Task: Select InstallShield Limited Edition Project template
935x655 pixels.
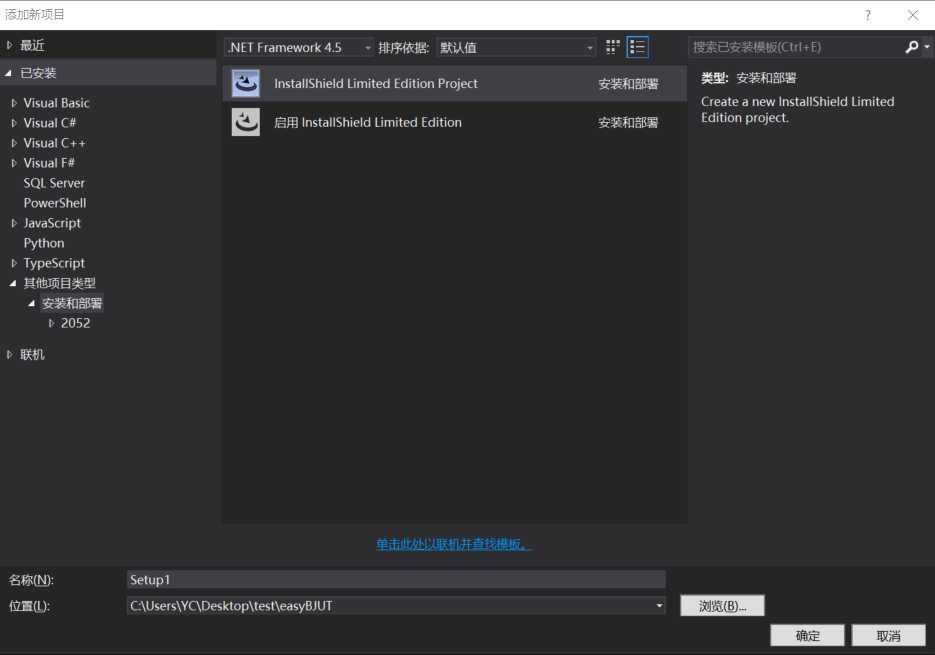Action: [455, 84]
